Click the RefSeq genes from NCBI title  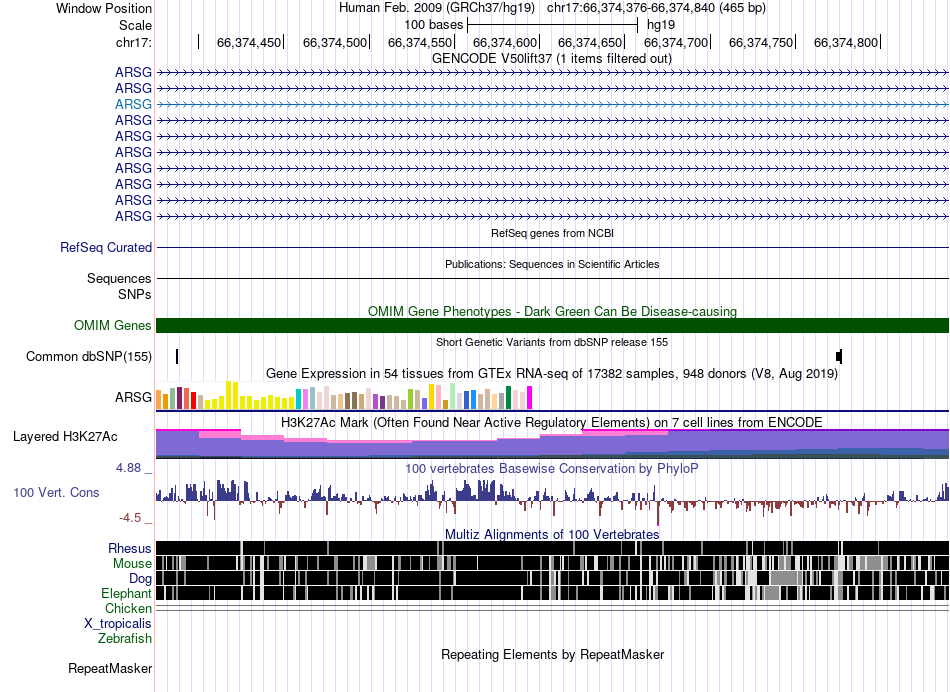tap(552, 233)
